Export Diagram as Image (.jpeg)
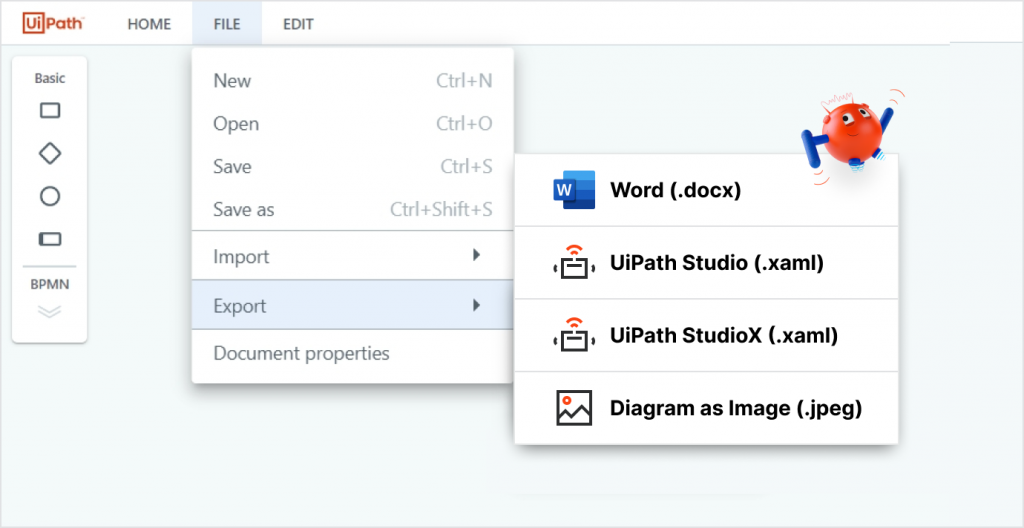 click(706, 408)
